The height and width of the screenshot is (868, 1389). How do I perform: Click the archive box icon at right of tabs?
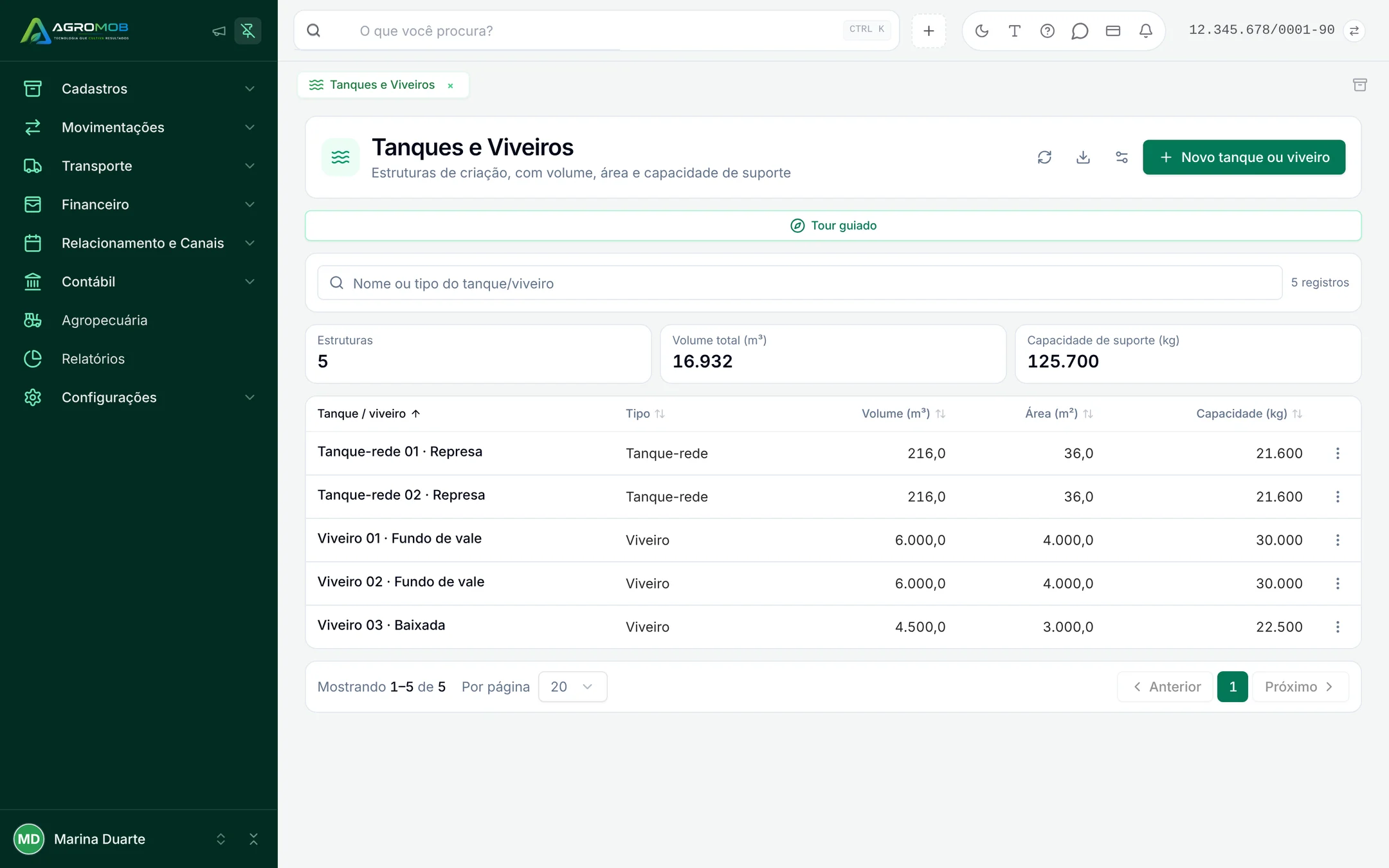(1360, 85)
